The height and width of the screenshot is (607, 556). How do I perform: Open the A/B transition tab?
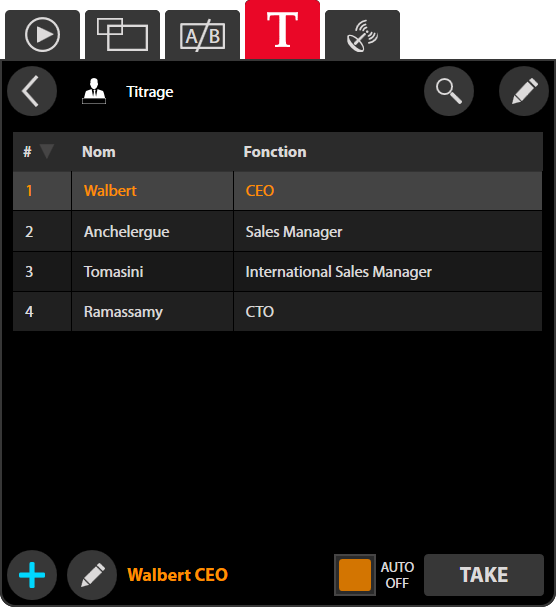202,35
